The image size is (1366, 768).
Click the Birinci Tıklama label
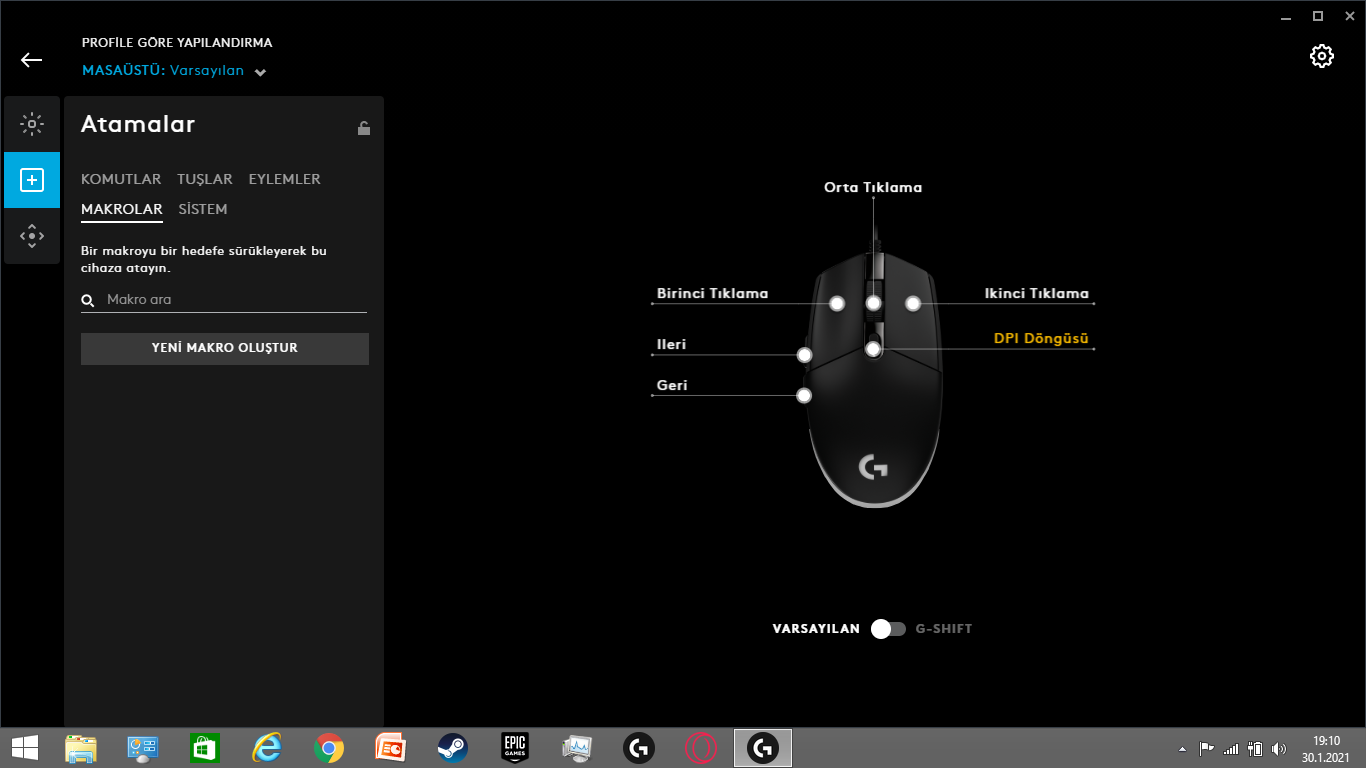tap(713, 293)
